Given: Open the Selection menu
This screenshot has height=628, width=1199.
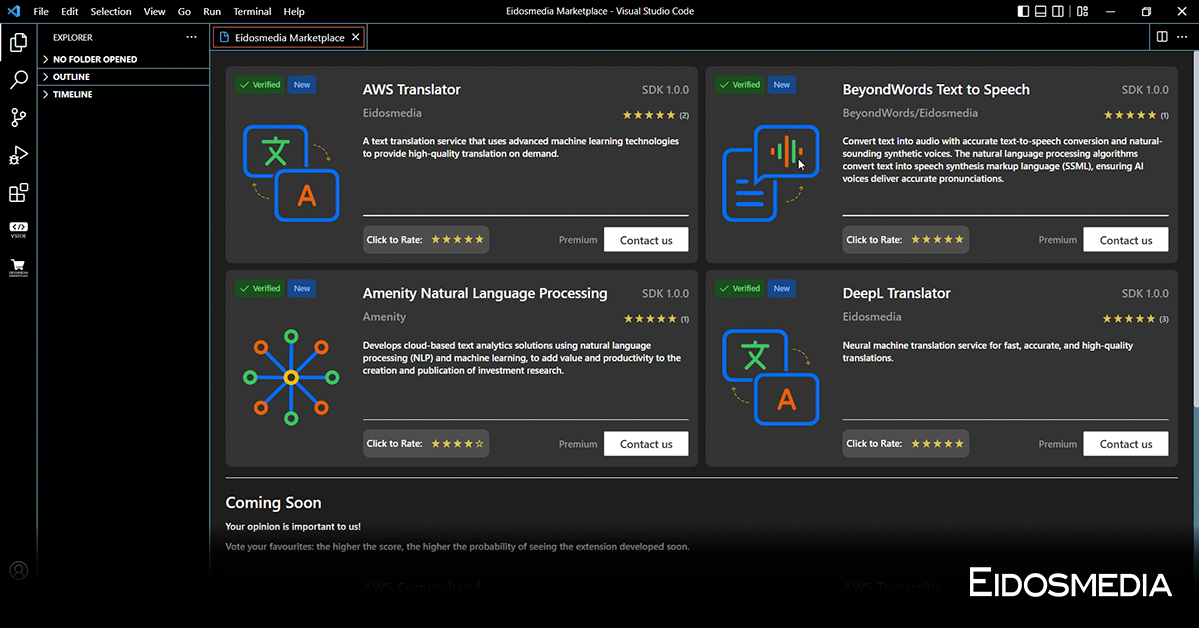Looking at the screenshot, I should (111, 11).
